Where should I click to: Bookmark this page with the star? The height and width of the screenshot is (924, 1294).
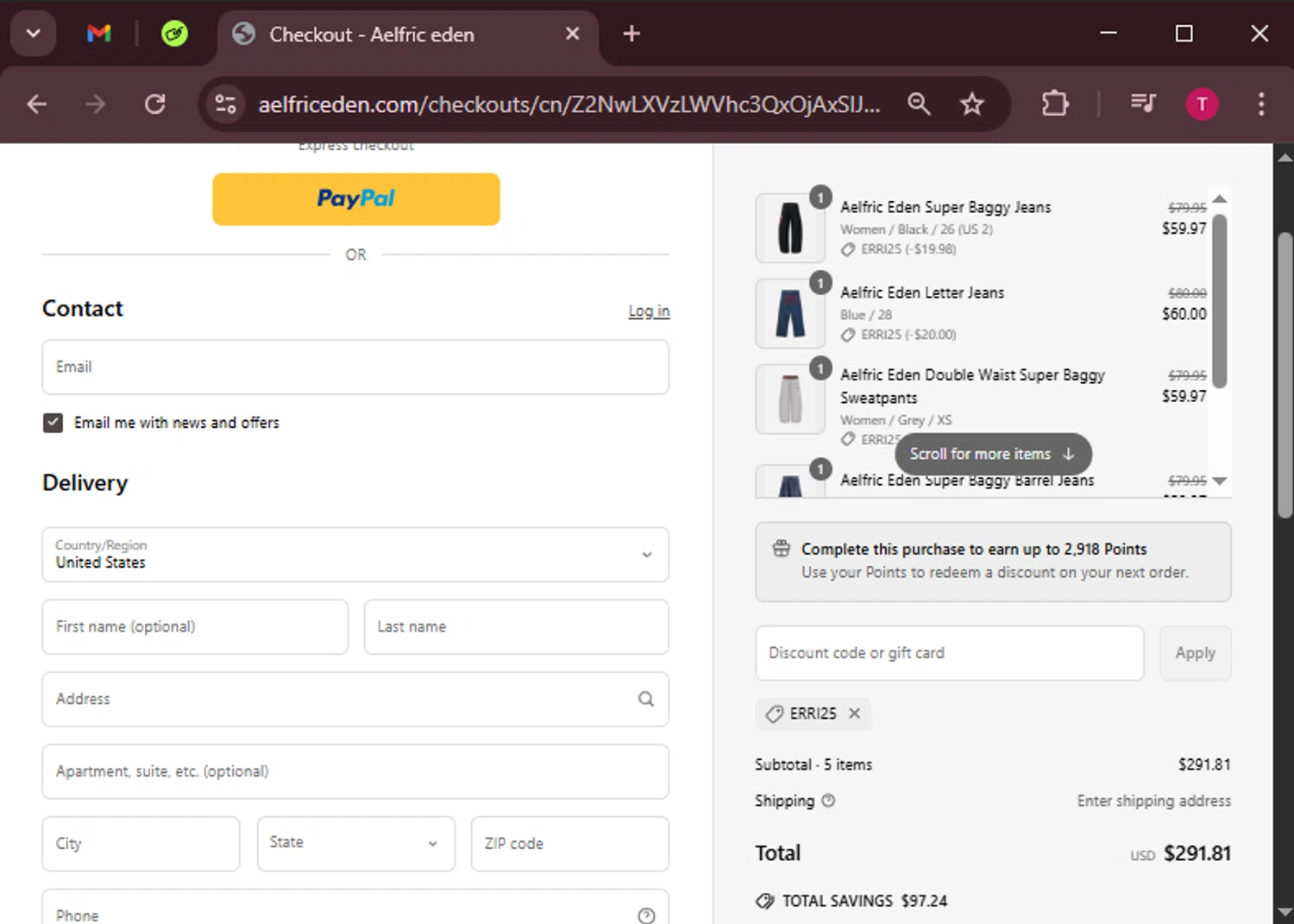[972, 104]
